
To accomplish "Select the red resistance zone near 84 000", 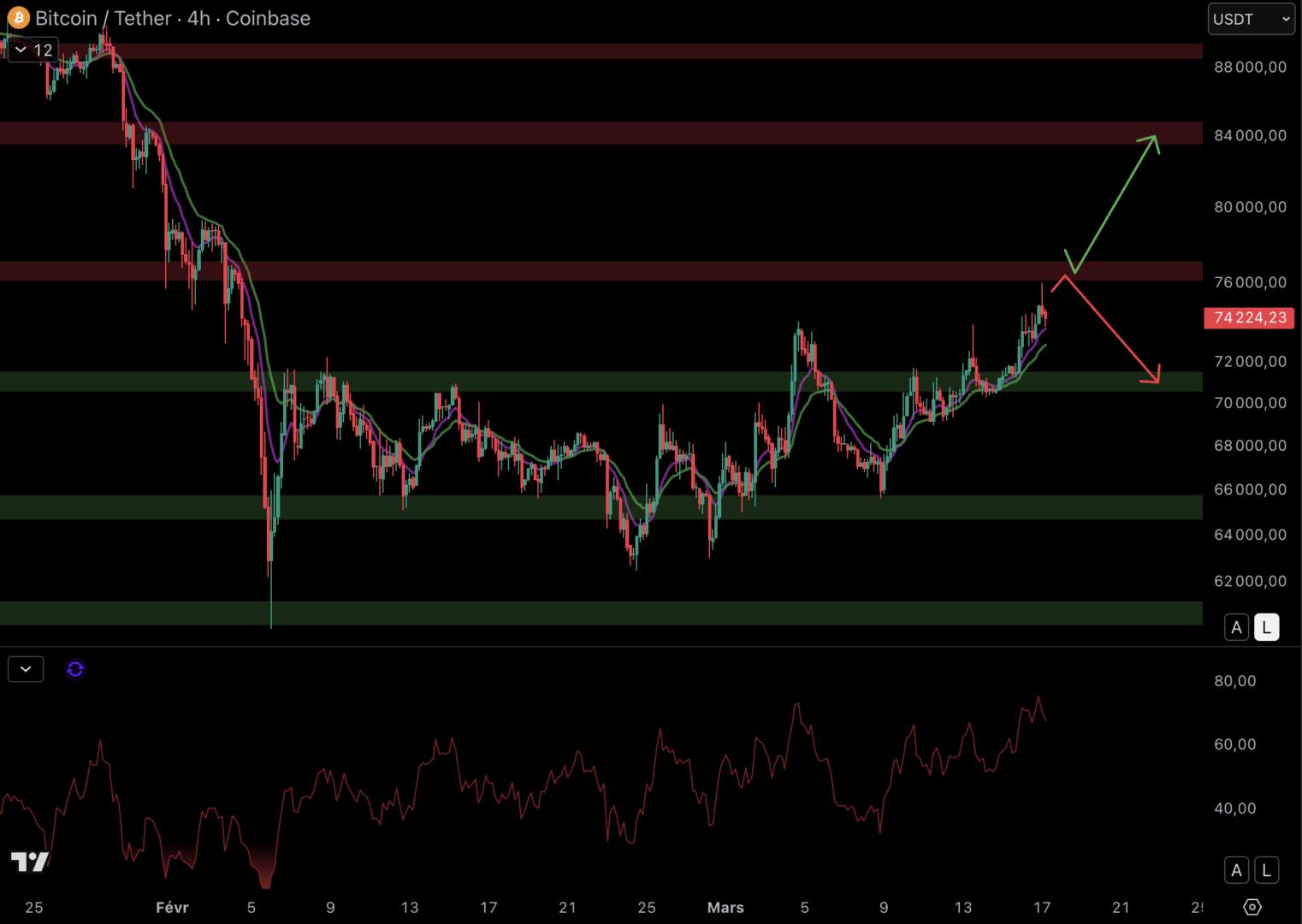I will pos(599,133).
